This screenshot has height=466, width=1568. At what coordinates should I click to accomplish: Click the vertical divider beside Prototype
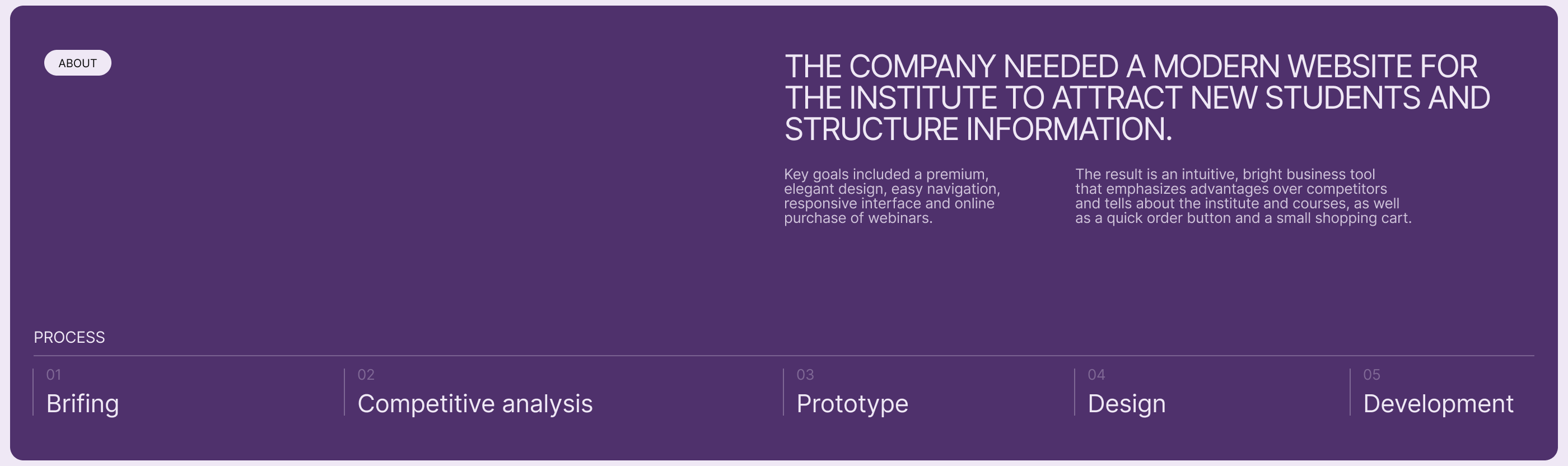click(x=783, y=392)
